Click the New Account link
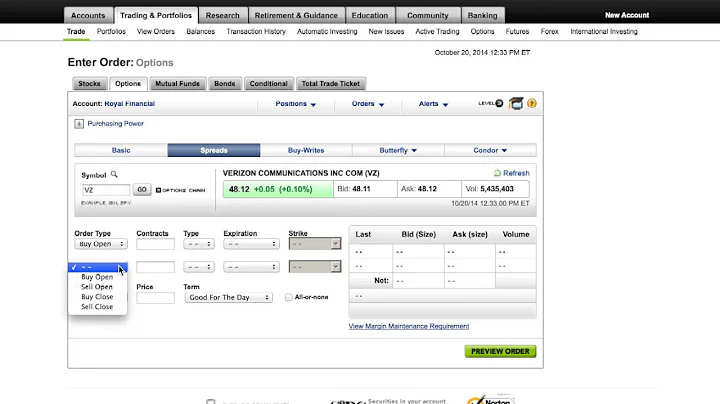720x404 pixels. click(x=627, y=15)
